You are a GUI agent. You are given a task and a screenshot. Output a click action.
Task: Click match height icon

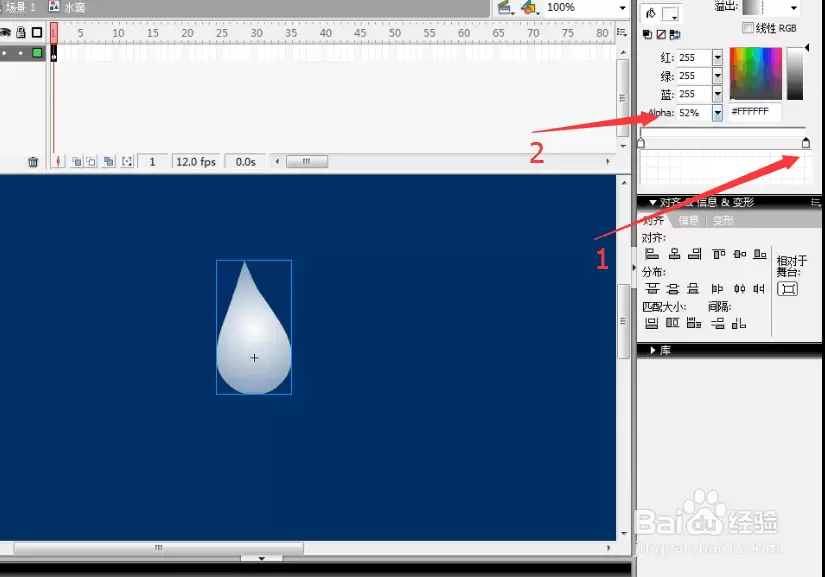(x=672, y=323)
